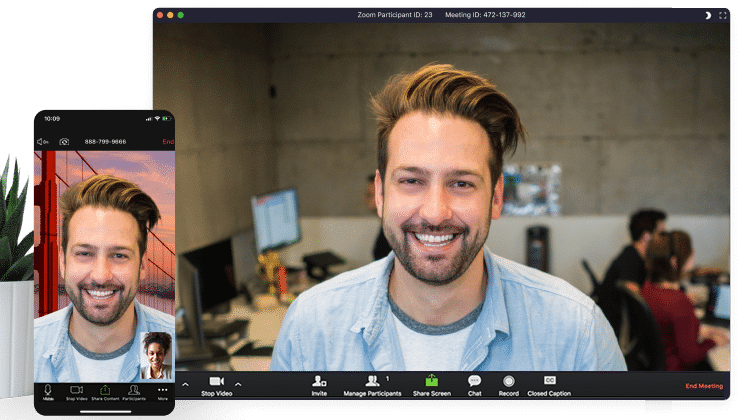
Task: Stop video in the desktop Zoom window
Action: click(217, 386)
